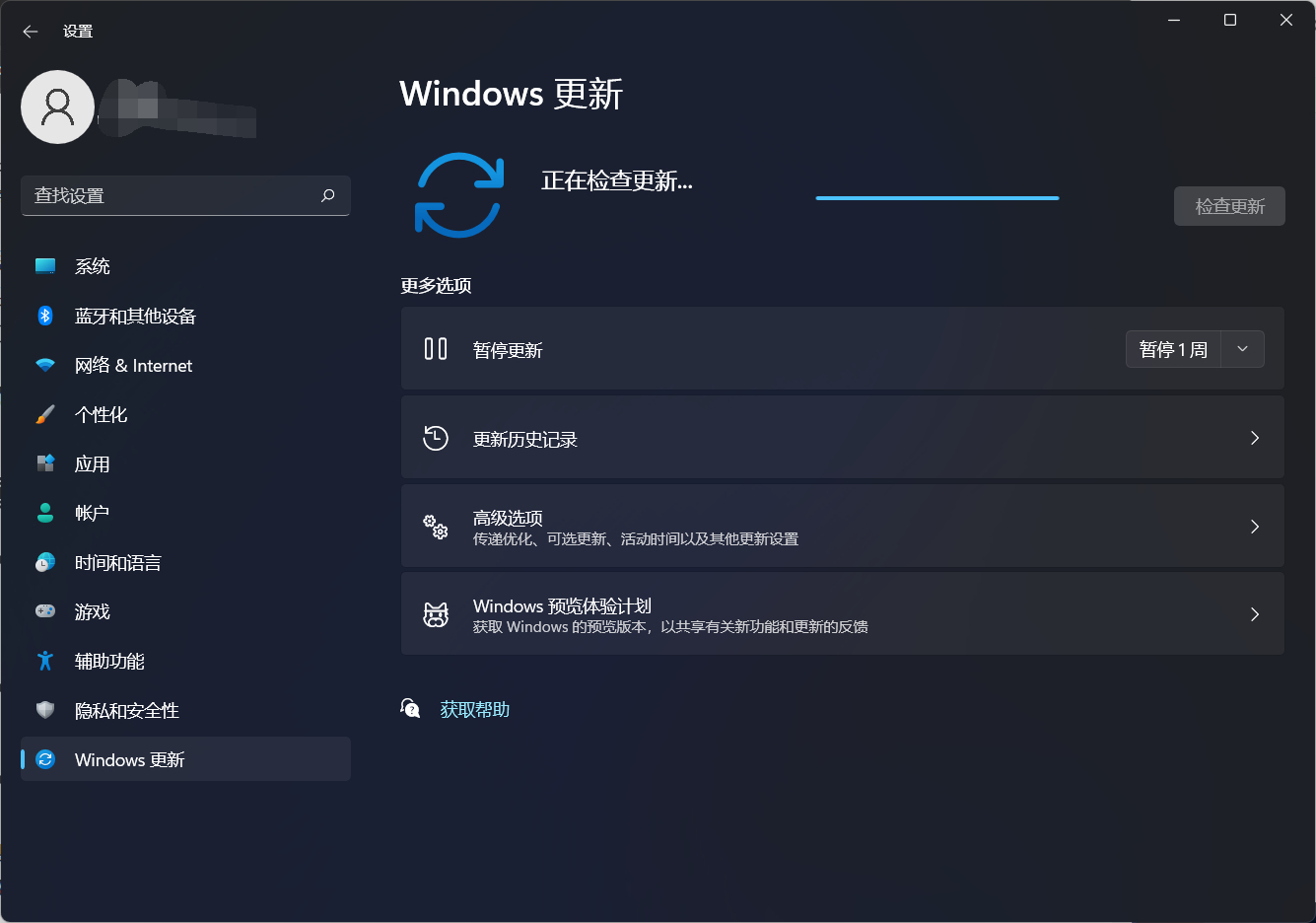Viewport: 1316px width, 923px height.
Task: Click the 更多选项 section heading
Action: 436,286
